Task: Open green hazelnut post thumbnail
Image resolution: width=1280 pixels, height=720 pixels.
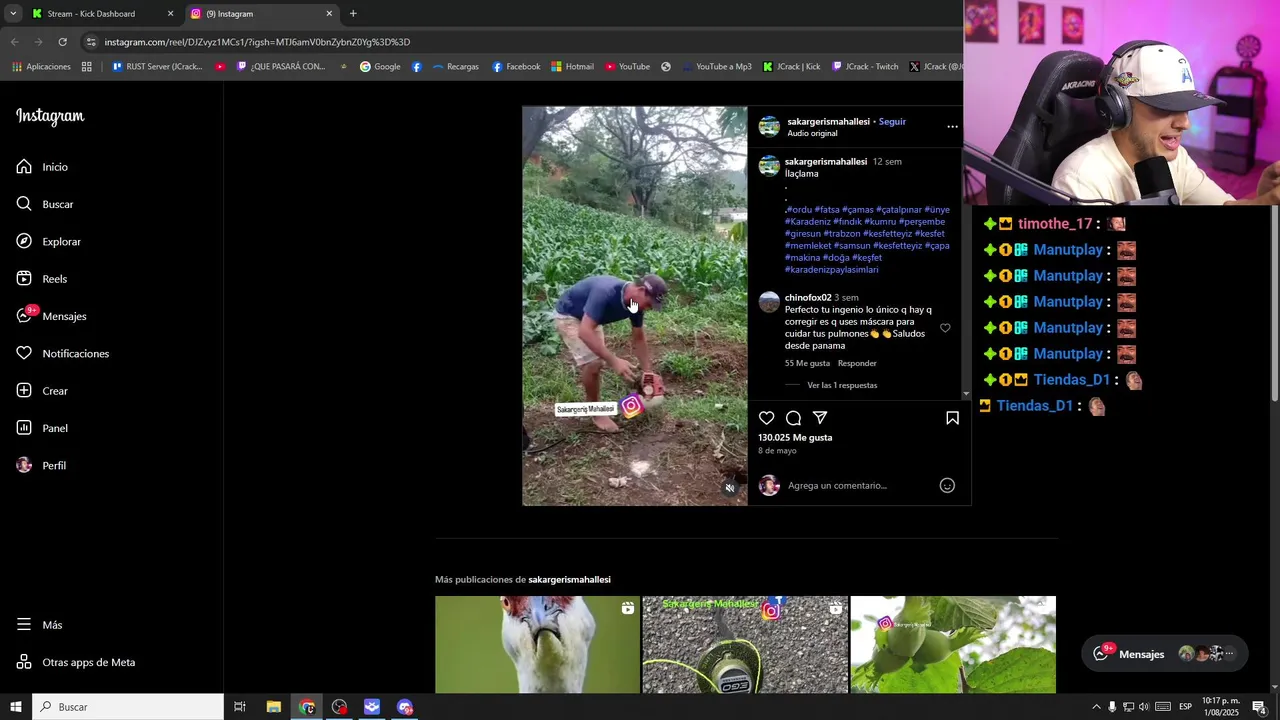Action: (953, 645)
